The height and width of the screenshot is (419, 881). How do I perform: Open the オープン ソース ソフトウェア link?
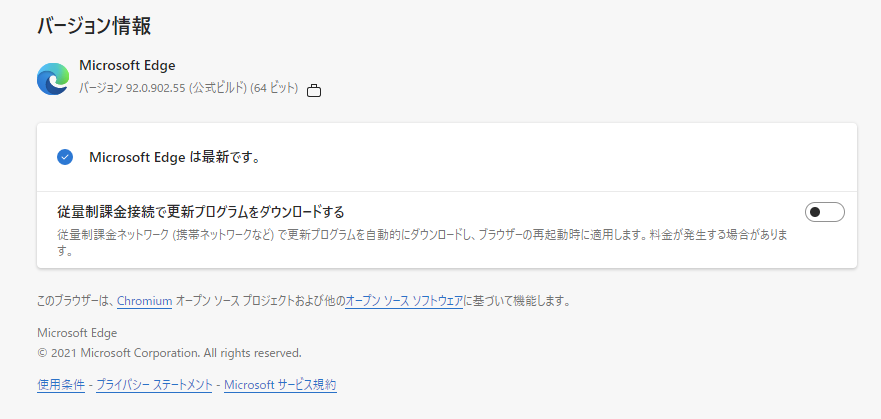pos(404,301)
